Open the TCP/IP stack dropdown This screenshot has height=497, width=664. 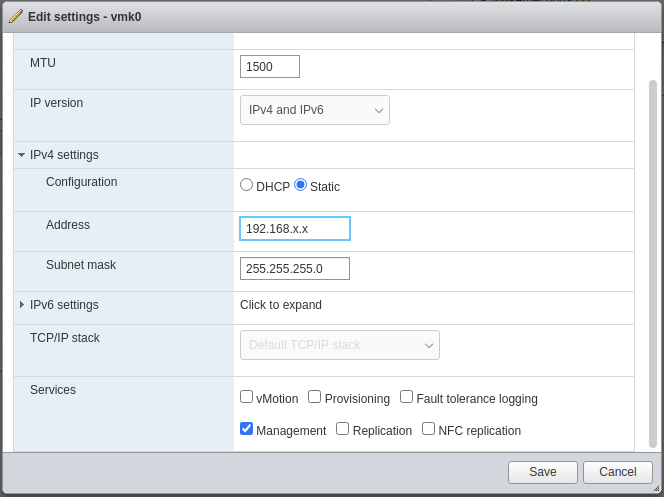tap(339, 345)
